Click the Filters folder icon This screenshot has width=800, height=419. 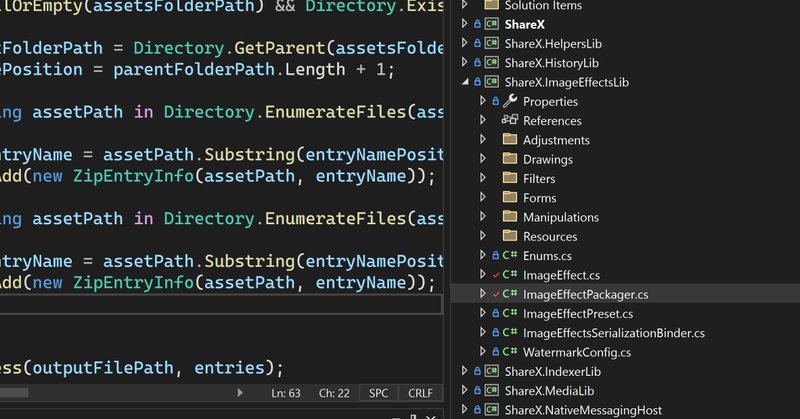pos(510,178)
